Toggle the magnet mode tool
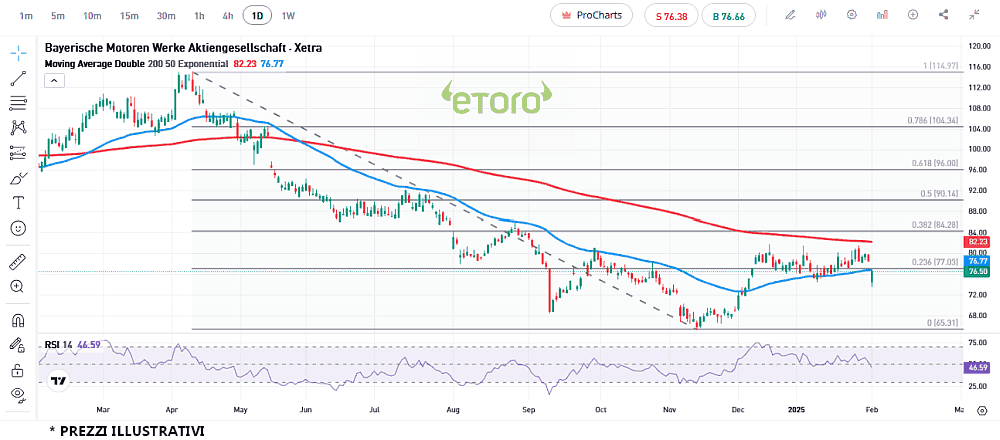 (x=18, y=319)
